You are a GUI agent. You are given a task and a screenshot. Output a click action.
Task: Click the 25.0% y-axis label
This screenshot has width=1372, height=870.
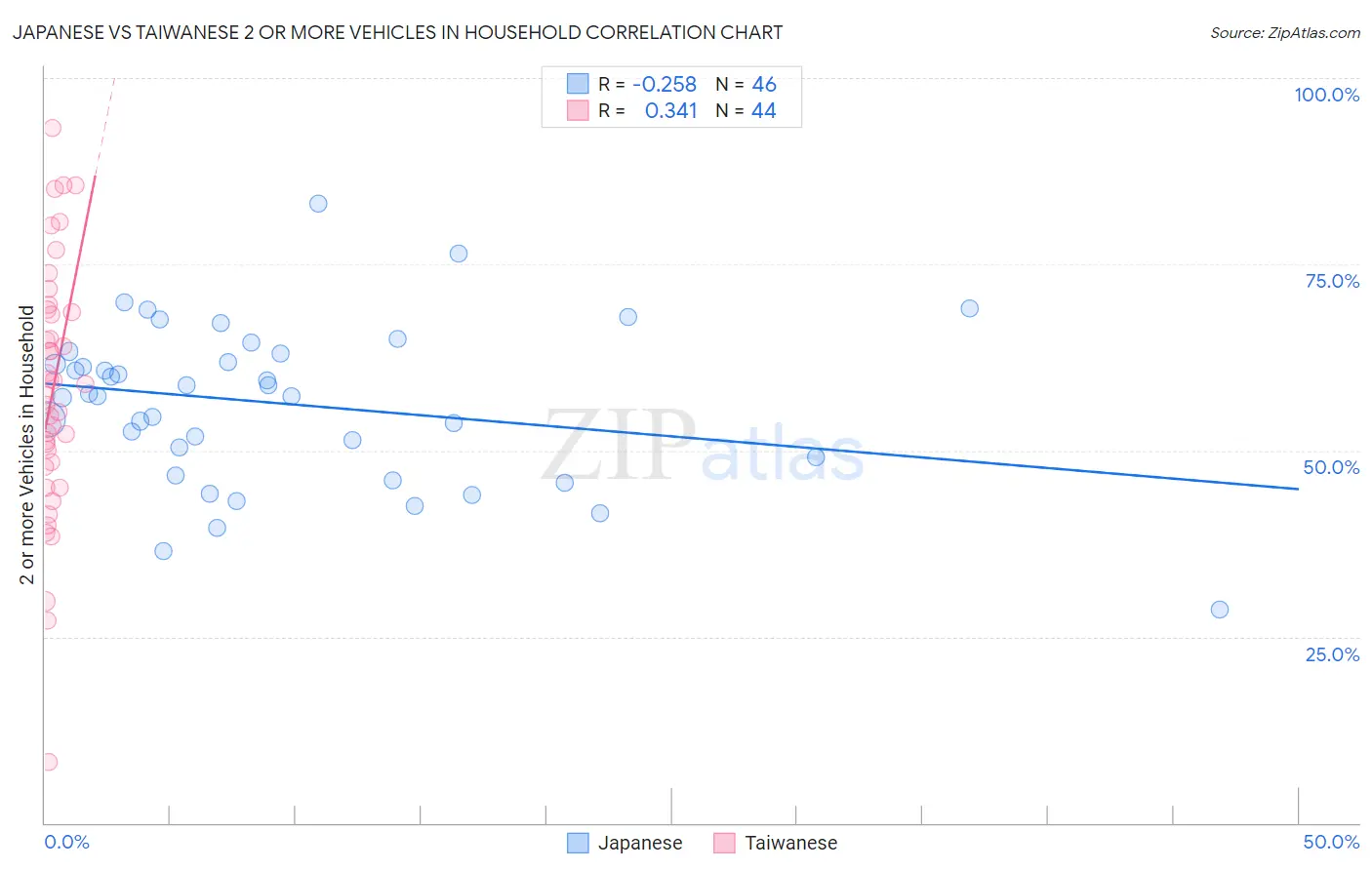pos(1332,654)
